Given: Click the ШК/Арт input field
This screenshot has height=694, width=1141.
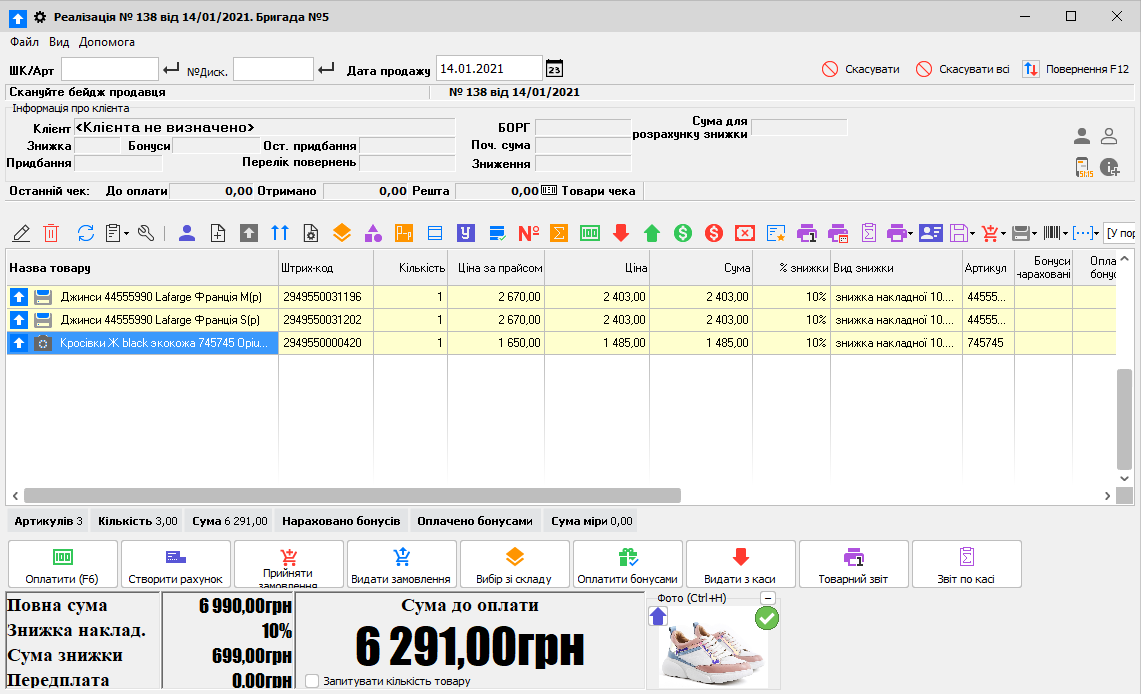Looking at the screenshot, I should [x=110, y=69].
